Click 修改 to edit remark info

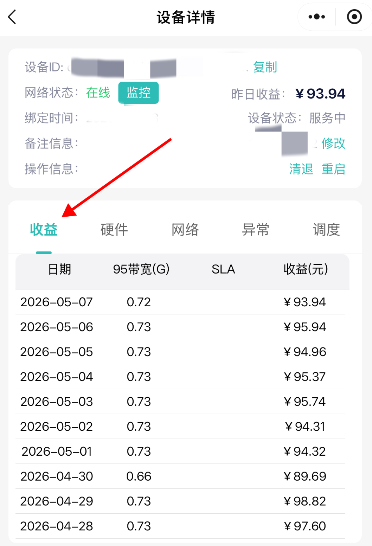tap(333, 143)
